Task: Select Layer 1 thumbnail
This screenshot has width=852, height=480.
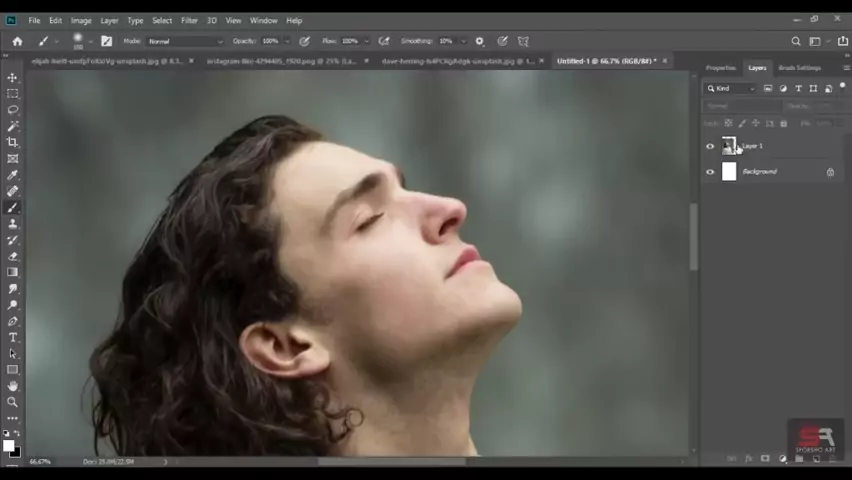Action: click(729, 146)
